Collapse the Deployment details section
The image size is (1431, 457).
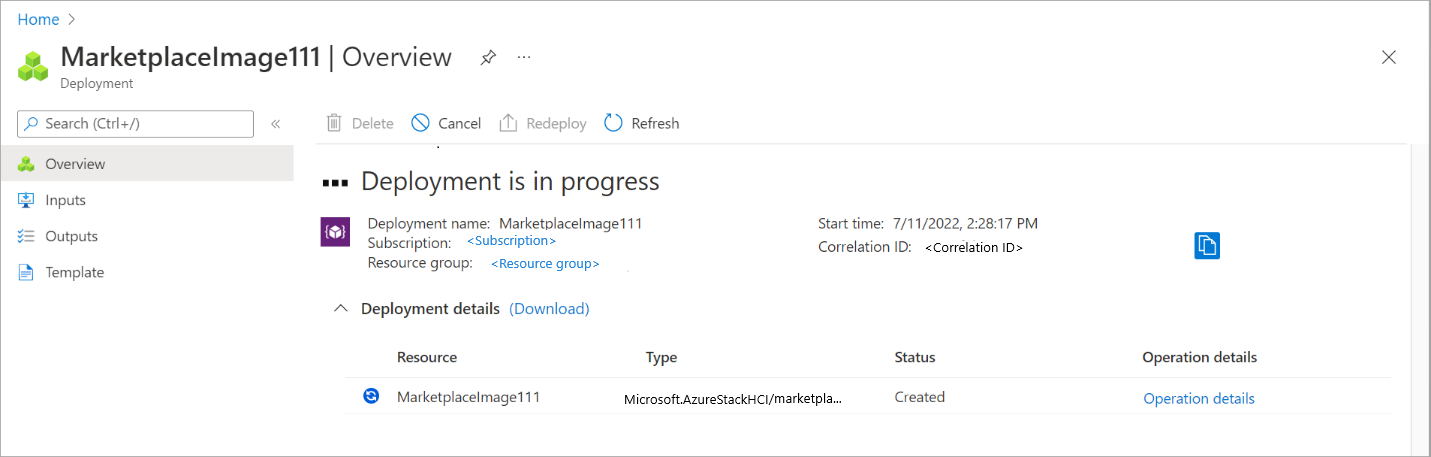pyautogui.click(x=341, y=309)
